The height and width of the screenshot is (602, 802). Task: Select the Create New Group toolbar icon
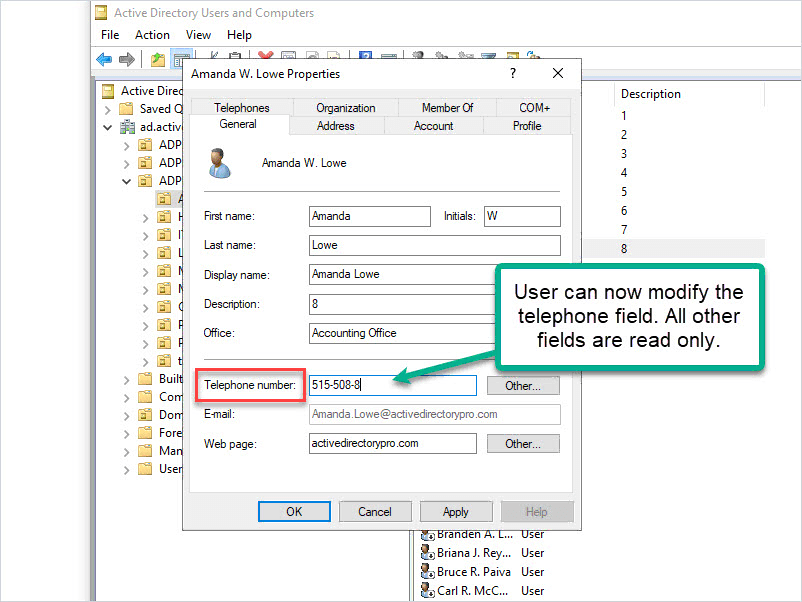coord(441,53)
